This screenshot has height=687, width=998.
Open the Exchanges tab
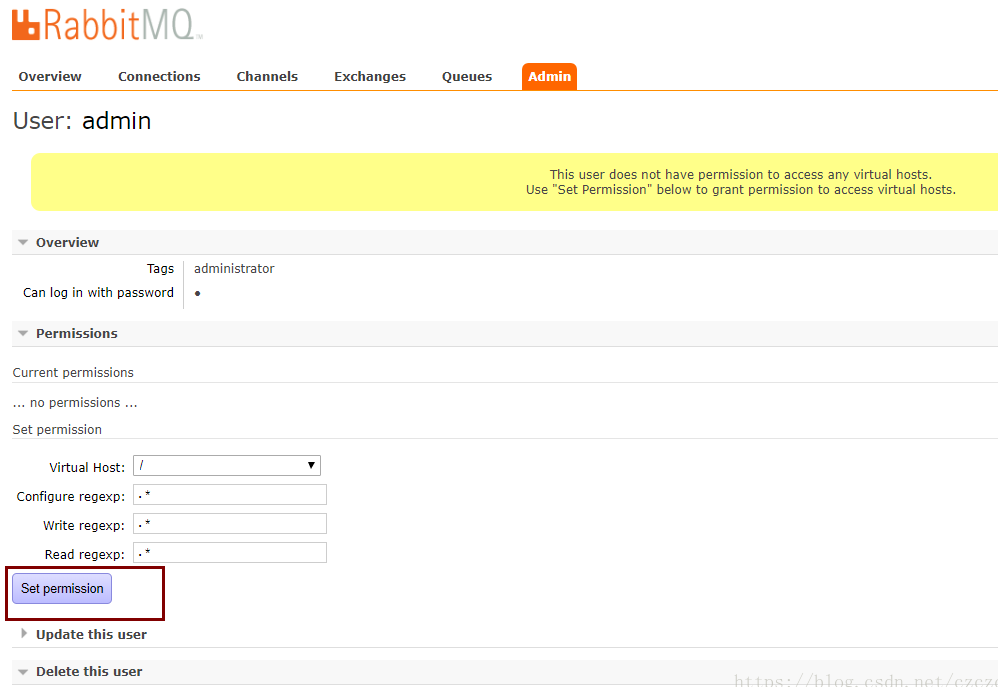click(x=370, y=76)
